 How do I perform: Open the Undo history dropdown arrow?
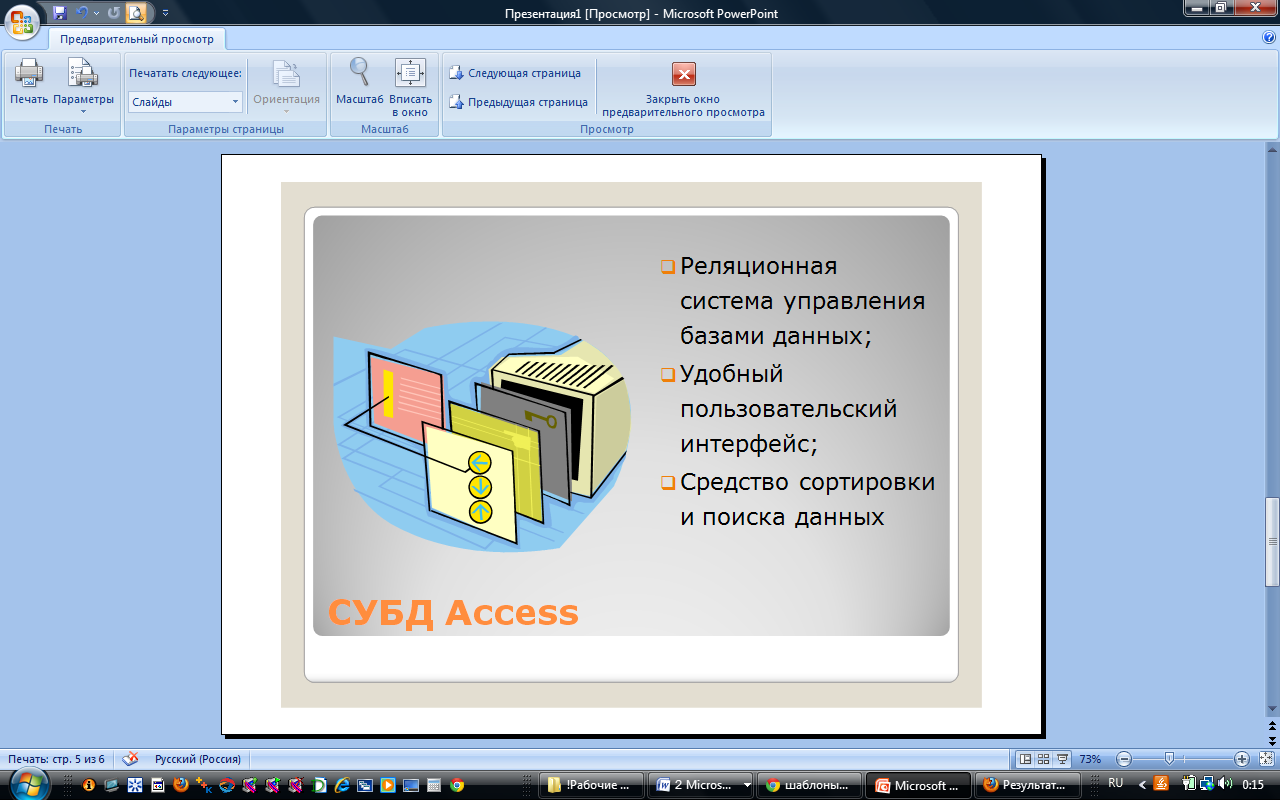tap(96, 14)
